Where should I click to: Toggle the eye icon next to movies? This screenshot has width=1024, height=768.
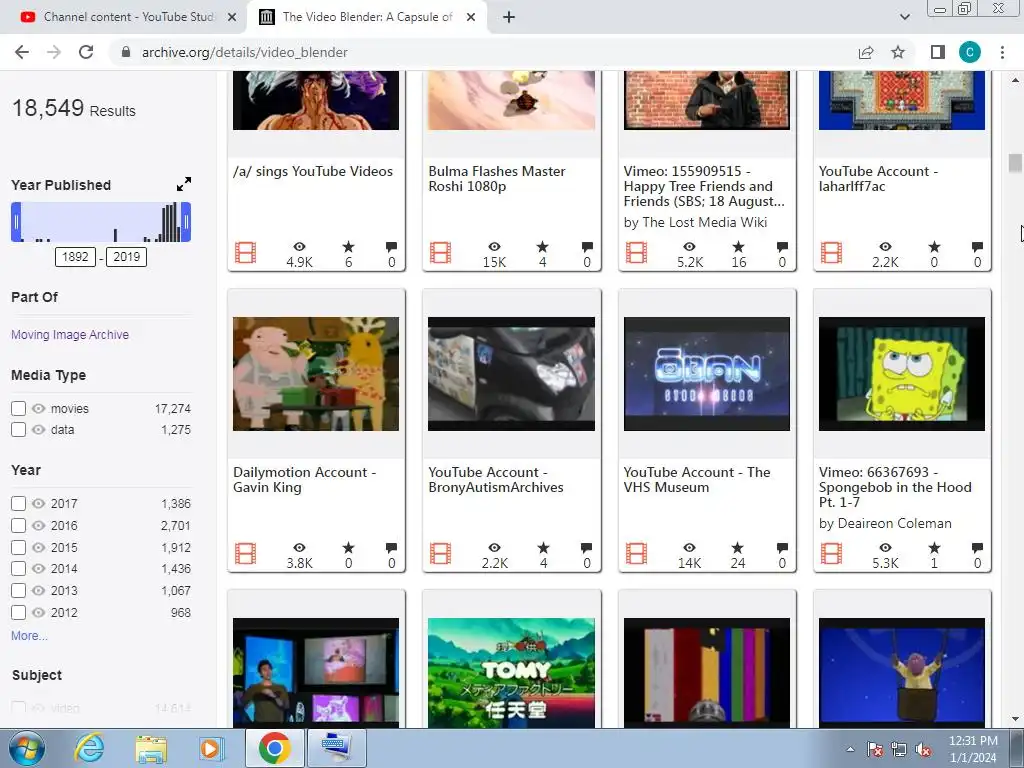(x=39, y=408)
